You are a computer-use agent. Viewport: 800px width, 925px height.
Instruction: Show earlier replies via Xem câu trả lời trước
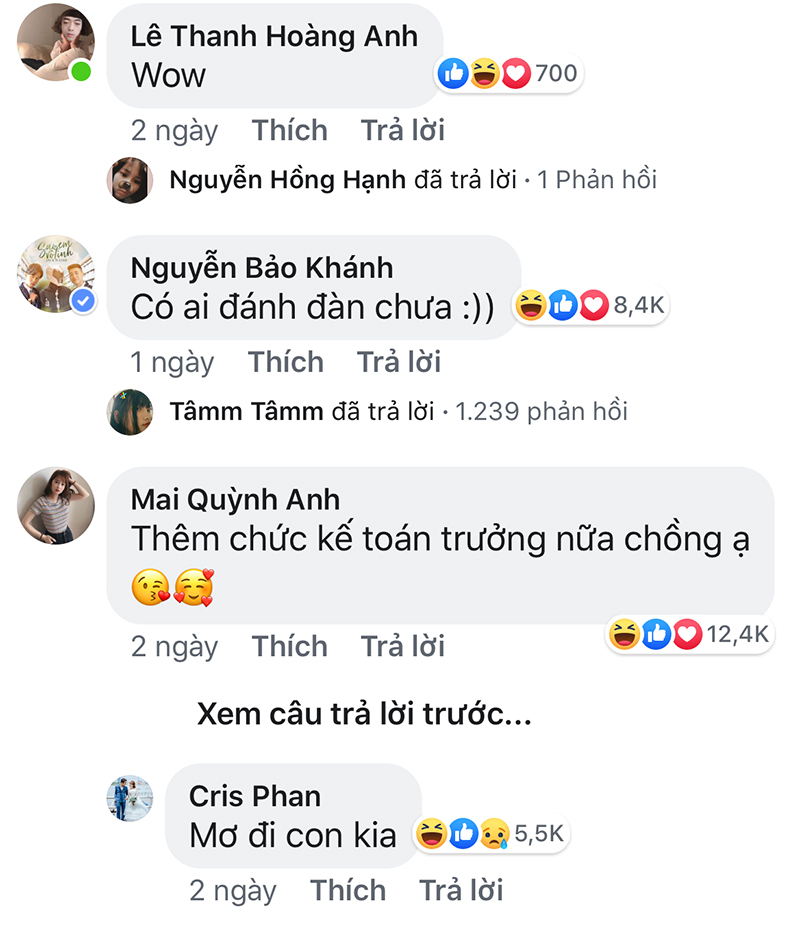364,714
